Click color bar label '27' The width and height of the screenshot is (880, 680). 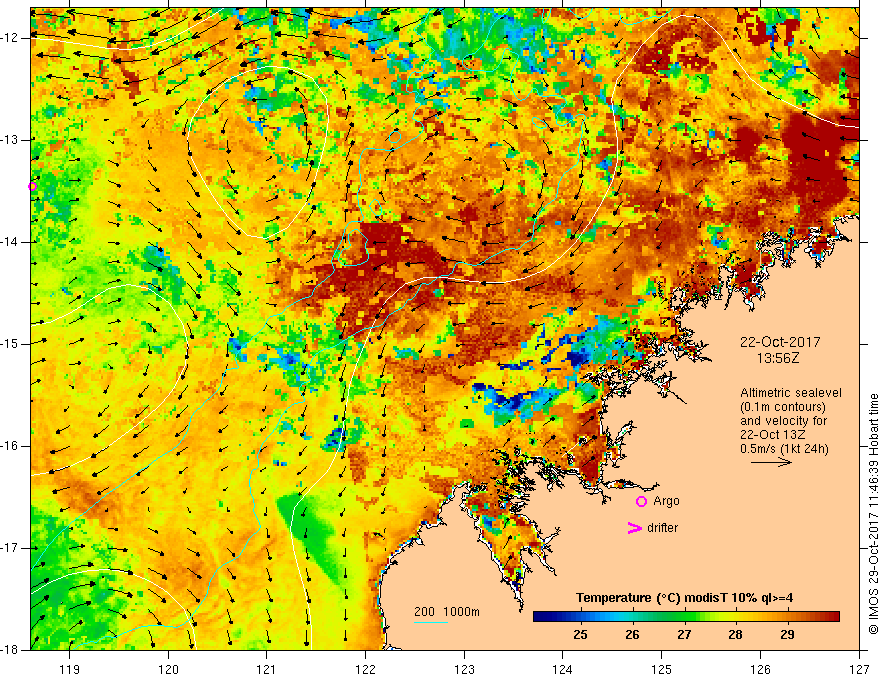(x=684, y=635)
